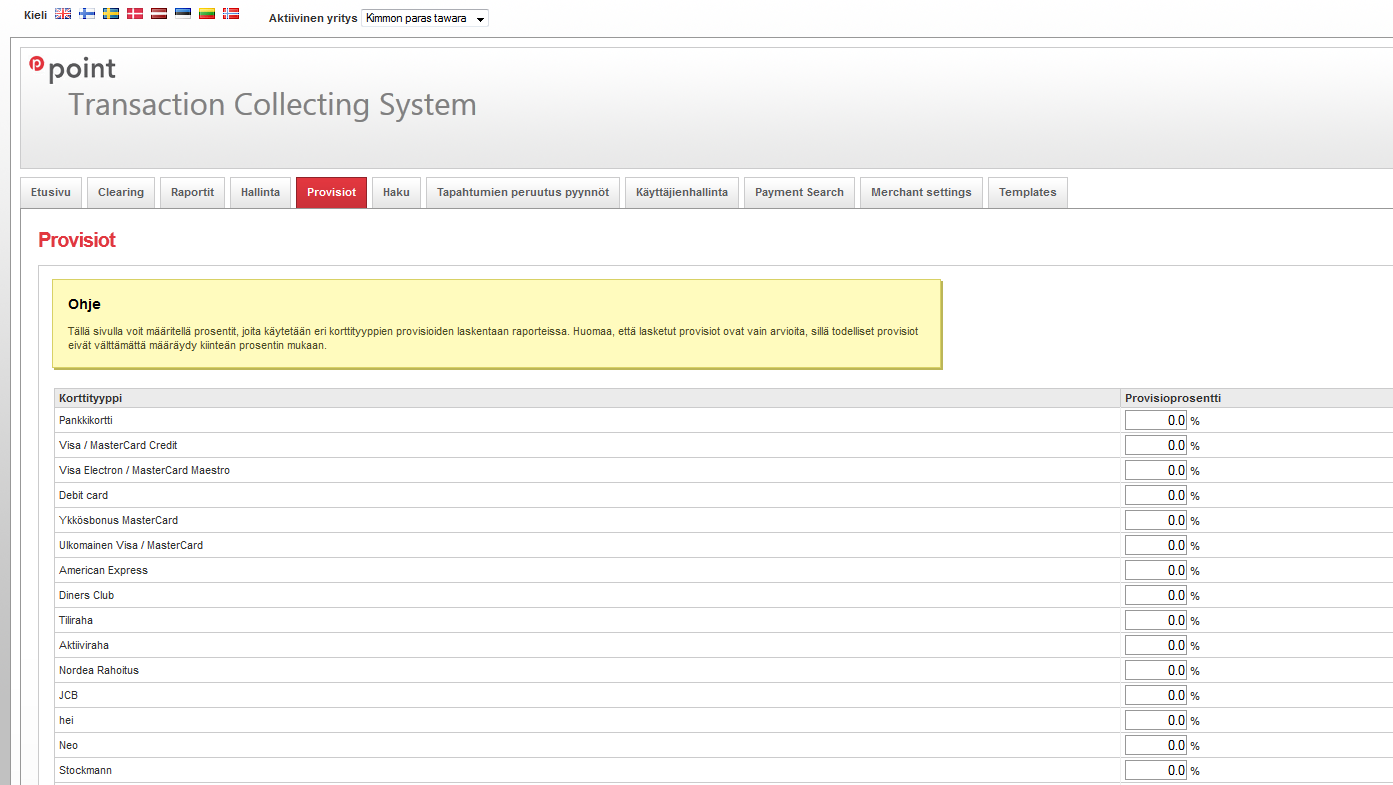Pick the Danish flag language
1393x785 pixels.
[135, 14]
